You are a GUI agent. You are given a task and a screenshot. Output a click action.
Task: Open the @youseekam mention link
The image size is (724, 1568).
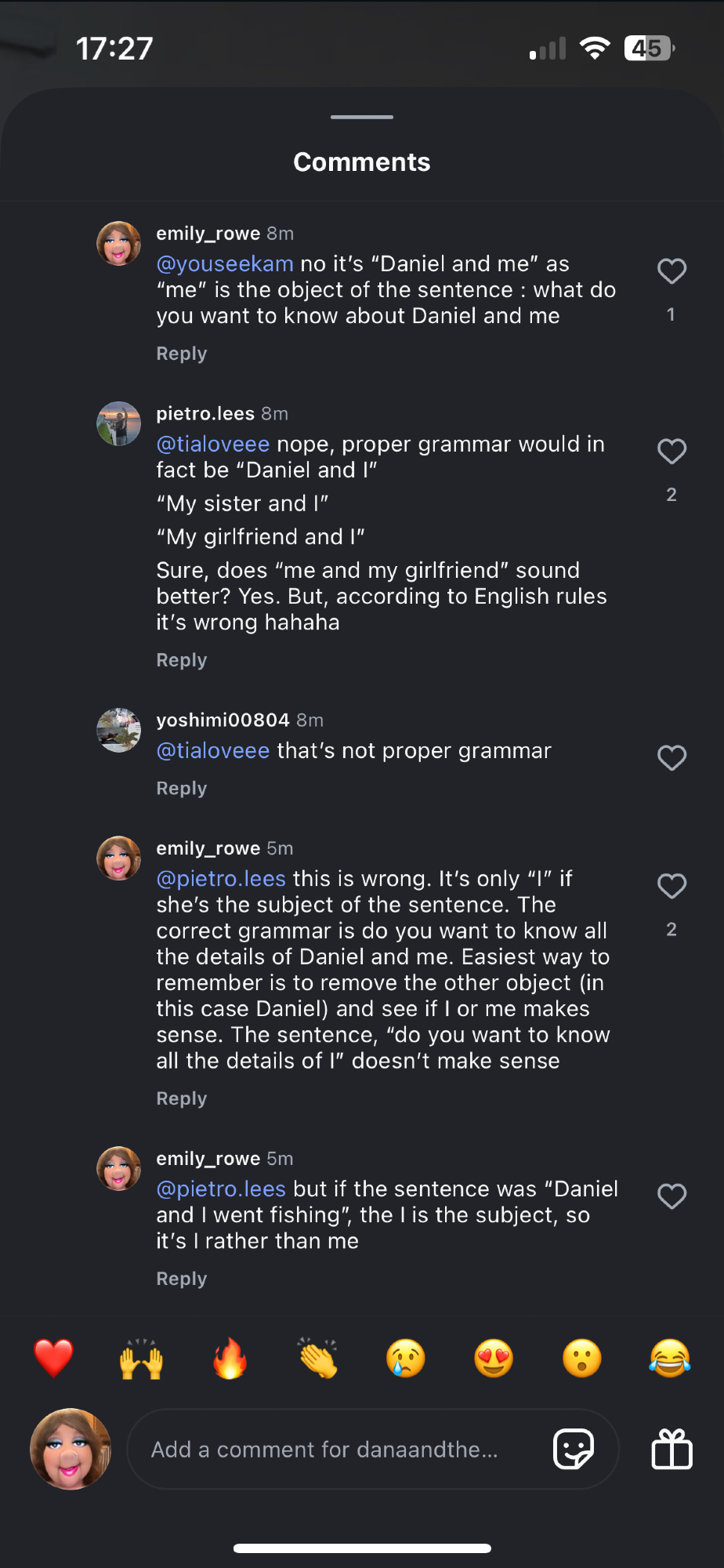click(225, 264)
